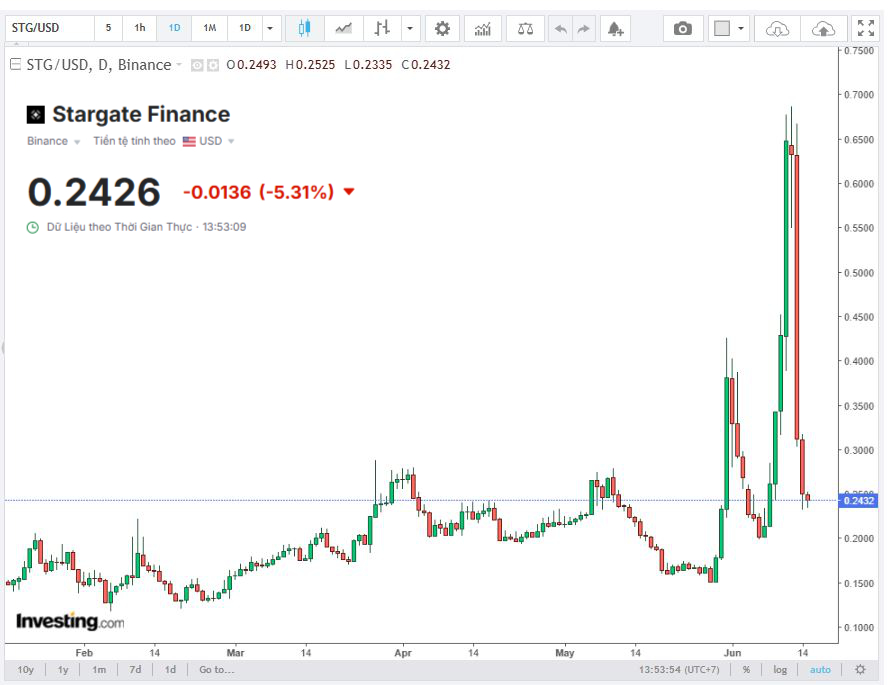
Task: Click the STG/USD symbol input field
Action: [x=50, y=28]
